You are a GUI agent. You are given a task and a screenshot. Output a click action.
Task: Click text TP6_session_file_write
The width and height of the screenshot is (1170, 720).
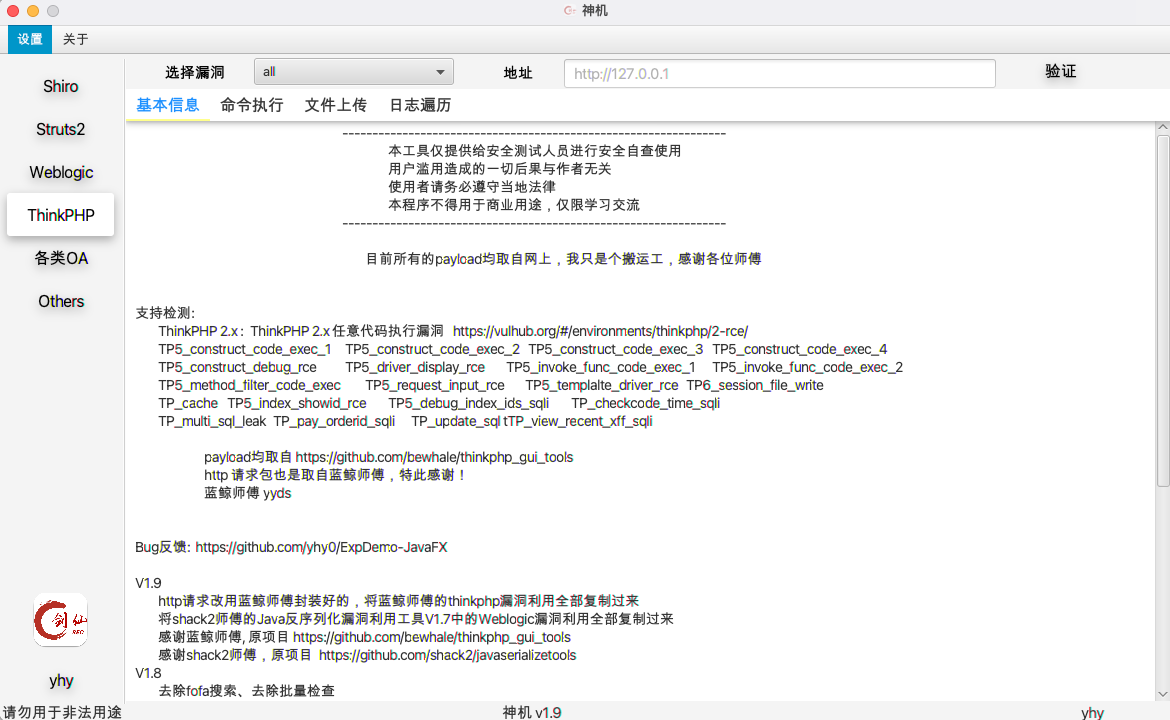coord(755,386)
